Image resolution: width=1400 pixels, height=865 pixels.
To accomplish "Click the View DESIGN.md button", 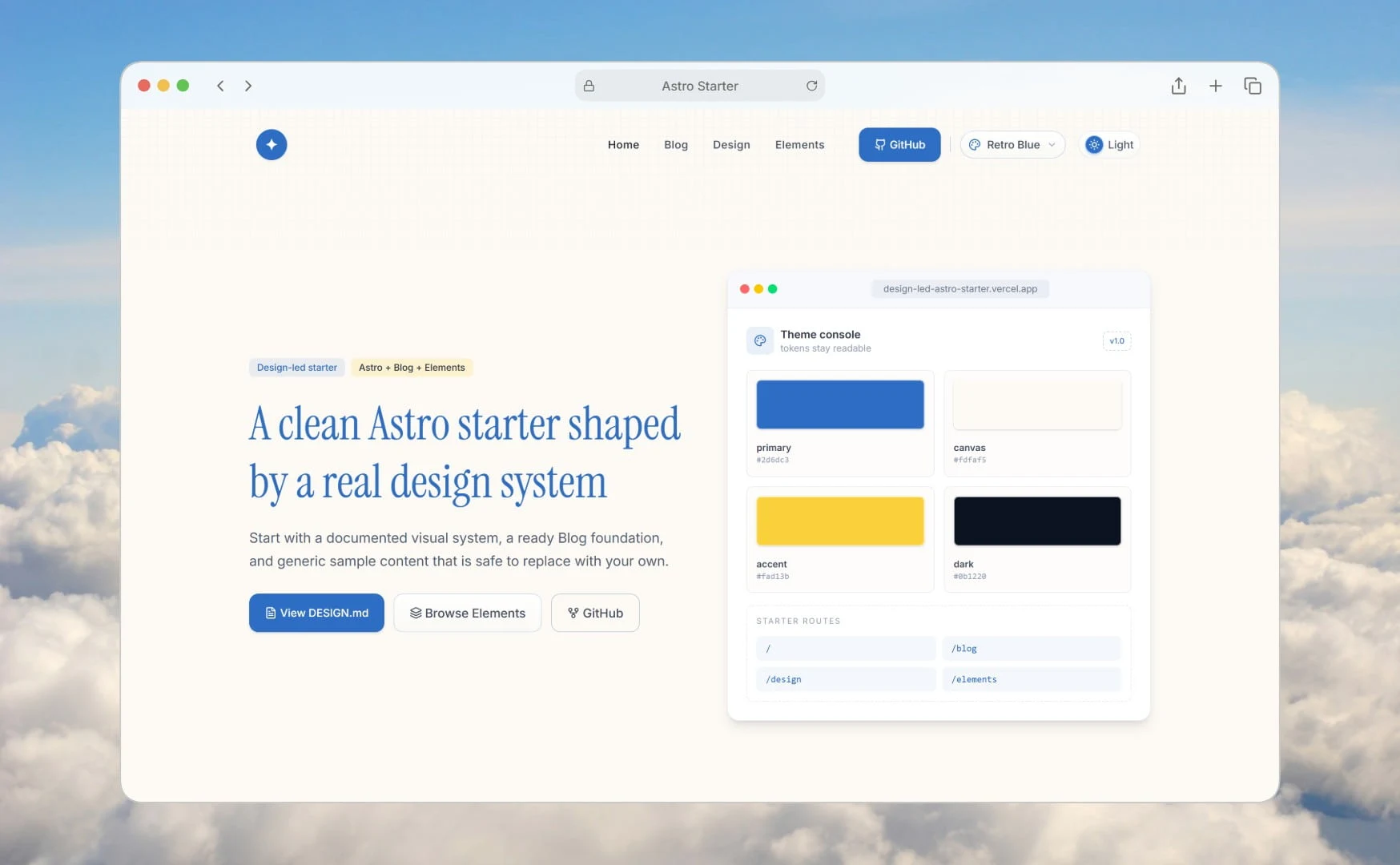I will [x=316, y=613].
